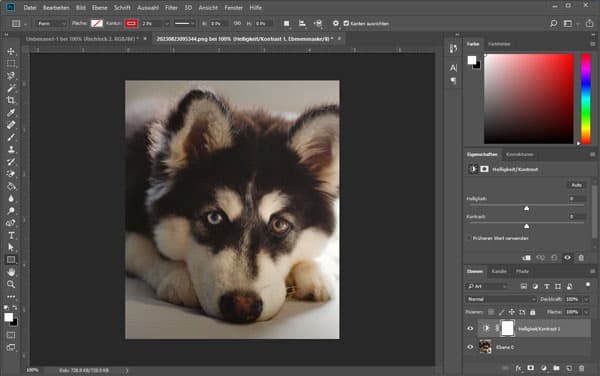Select the Eraser tool
The width and height of the screenshot is (600, 376).
11,174
